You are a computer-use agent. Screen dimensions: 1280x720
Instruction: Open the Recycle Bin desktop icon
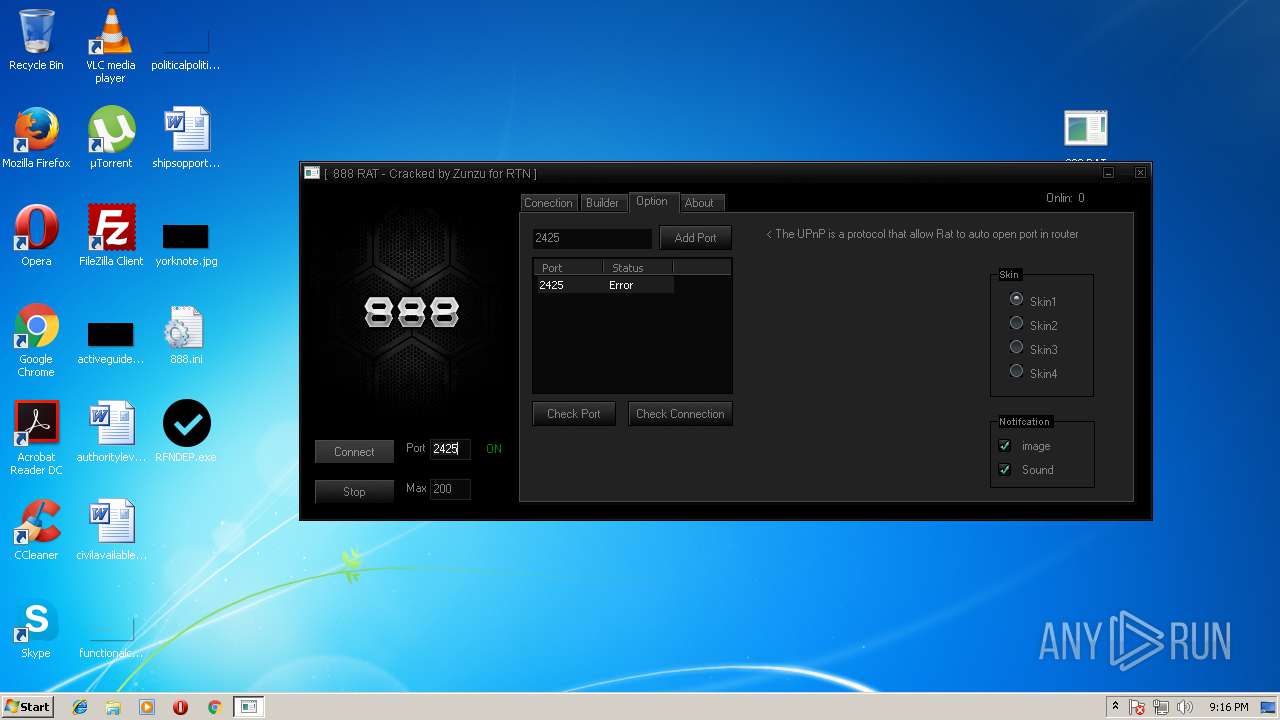coord(36,40)
